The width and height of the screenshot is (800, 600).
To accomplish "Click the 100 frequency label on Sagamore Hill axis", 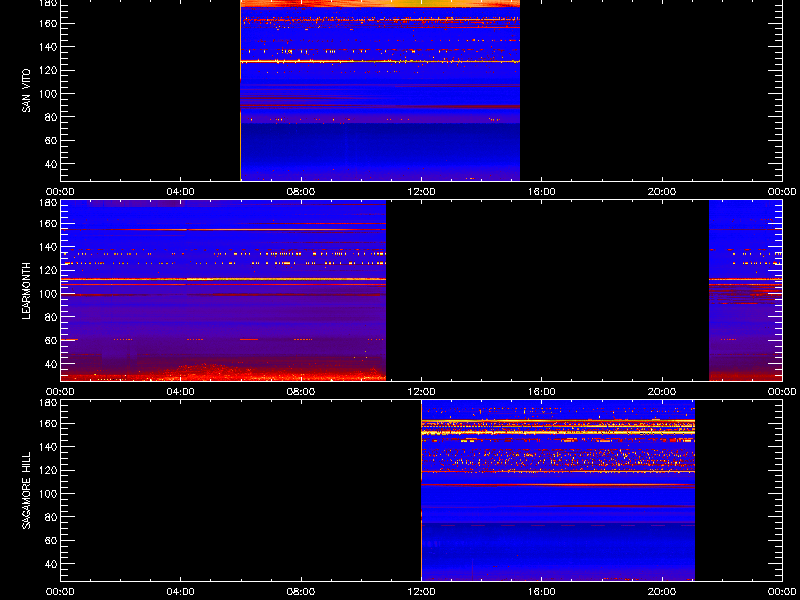I will click(48, 493).
